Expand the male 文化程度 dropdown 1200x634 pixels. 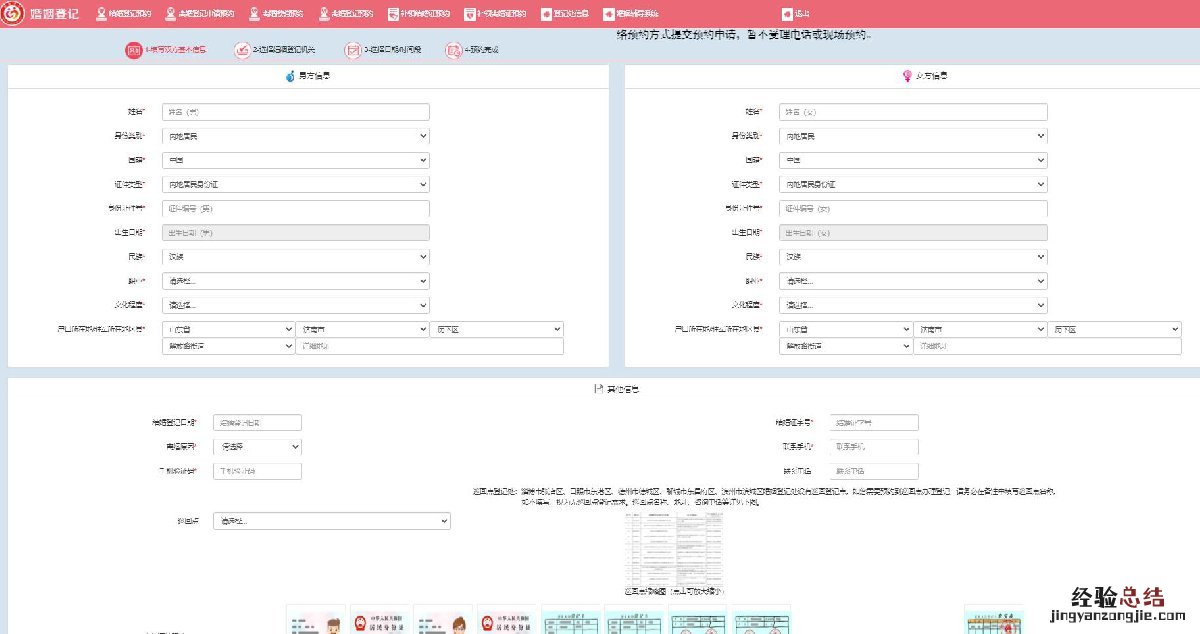pos(295,305)
